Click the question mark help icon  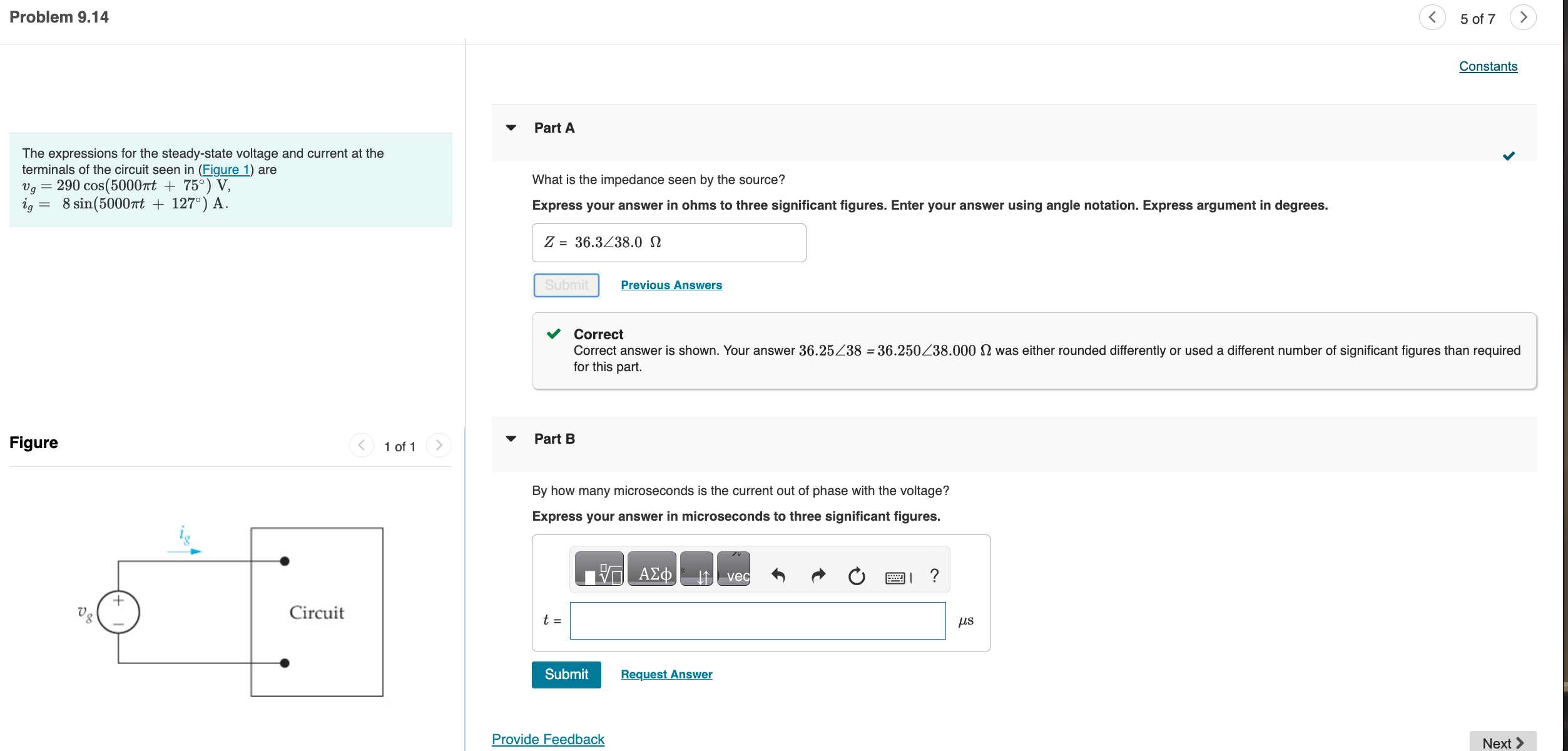pos(934,575)
